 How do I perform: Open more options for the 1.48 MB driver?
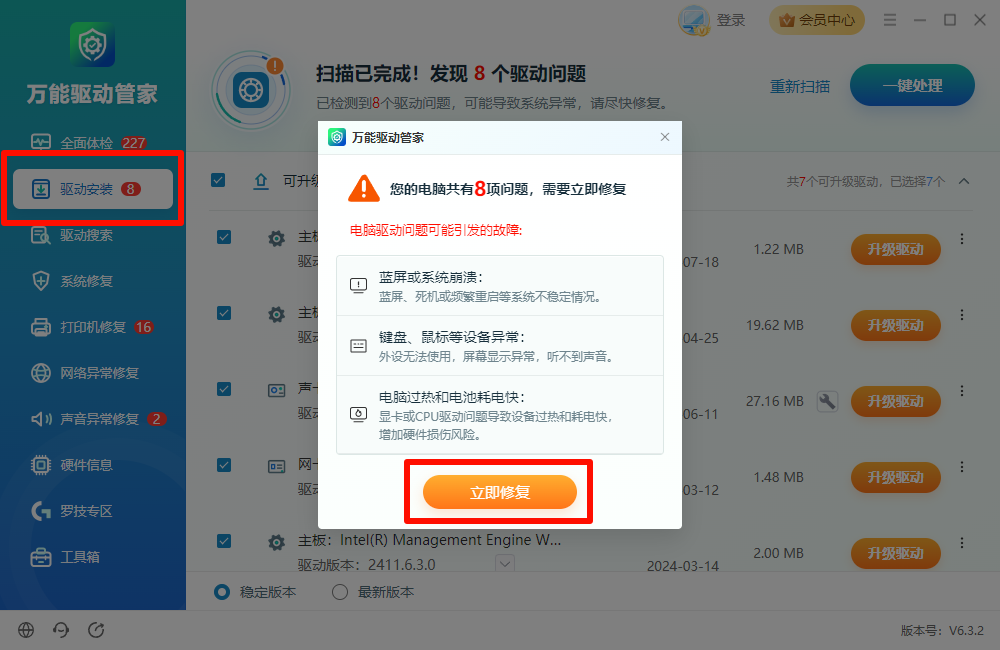(962, 466)
